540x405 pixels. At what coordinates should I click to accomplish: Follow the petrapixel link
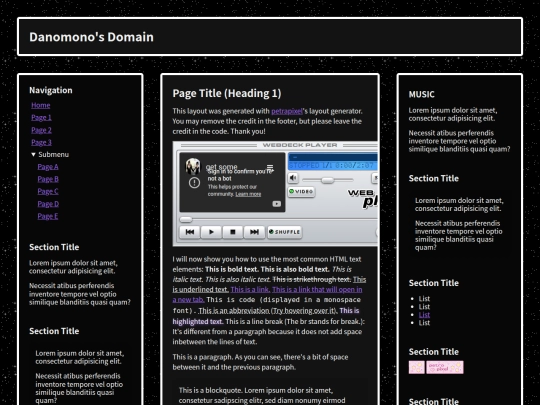click(287, 111)
